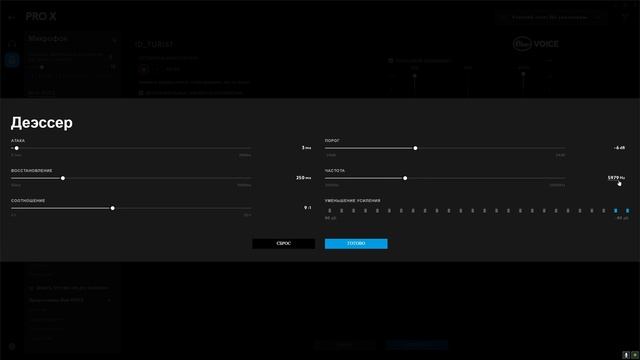The height and width of the screenshot is (360, 640).
Task: Click the ВОССТАНОВЛЕНИЕ label
Action: (31, 171)
